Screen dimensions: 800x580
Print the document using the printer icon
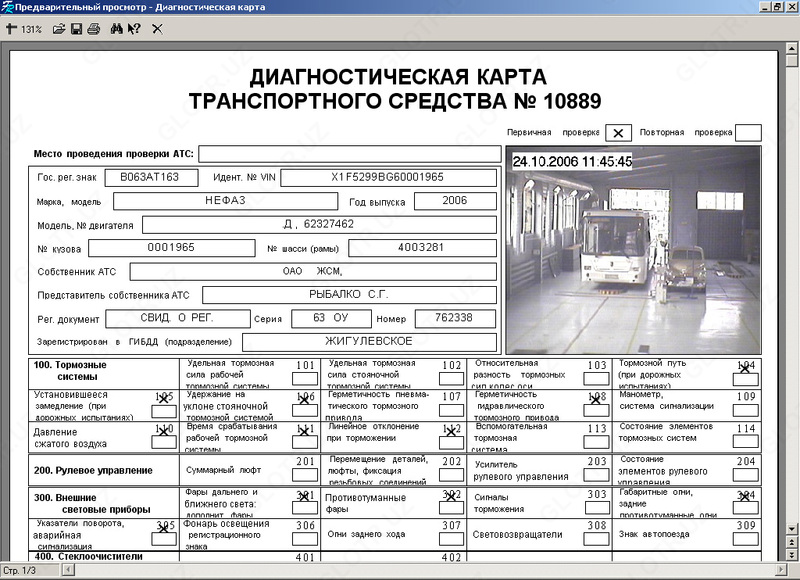92,30
